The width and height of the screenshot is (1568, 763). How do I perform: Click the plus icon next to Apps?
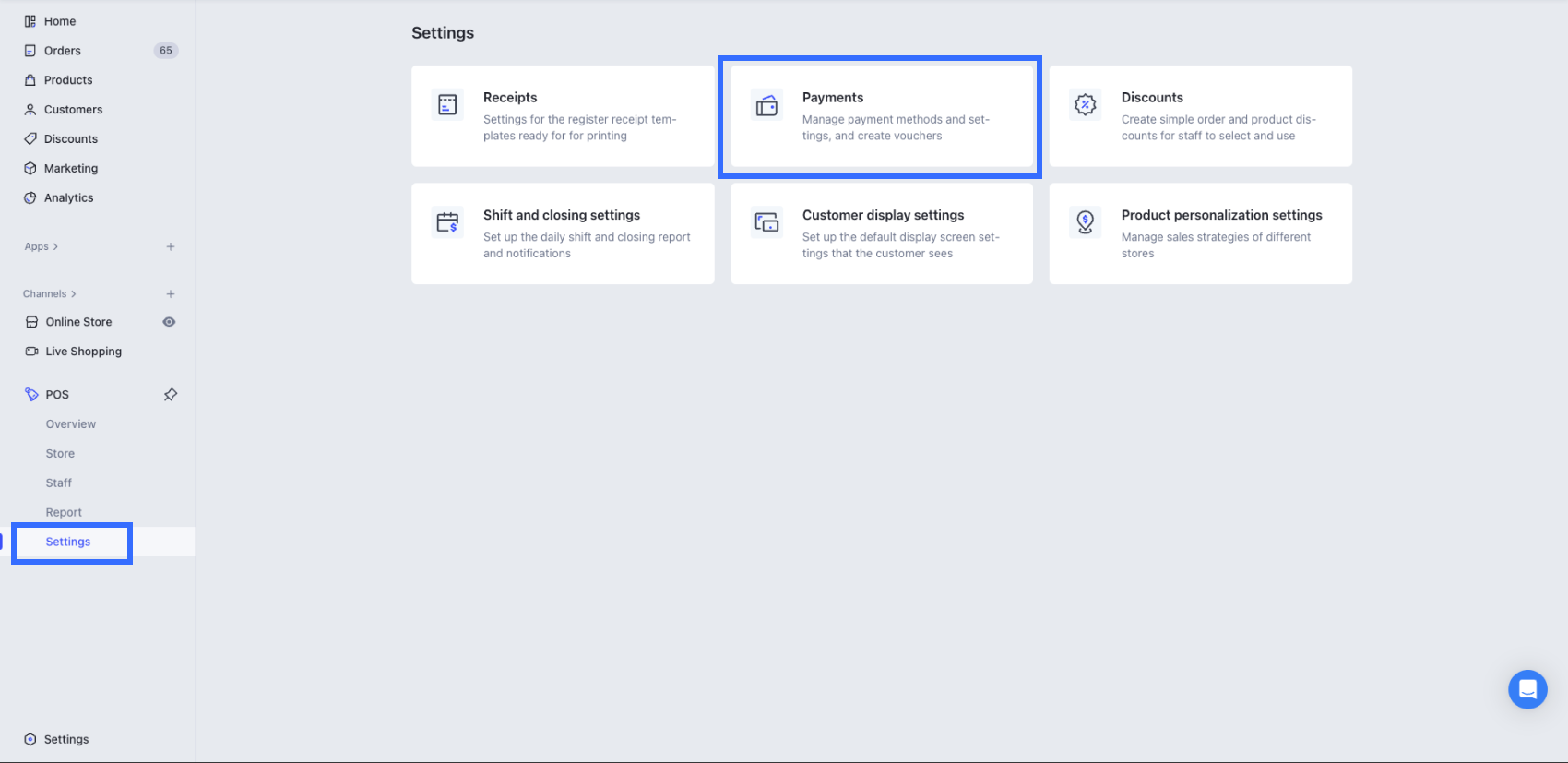pyautogui.click(x=171, y=247)
